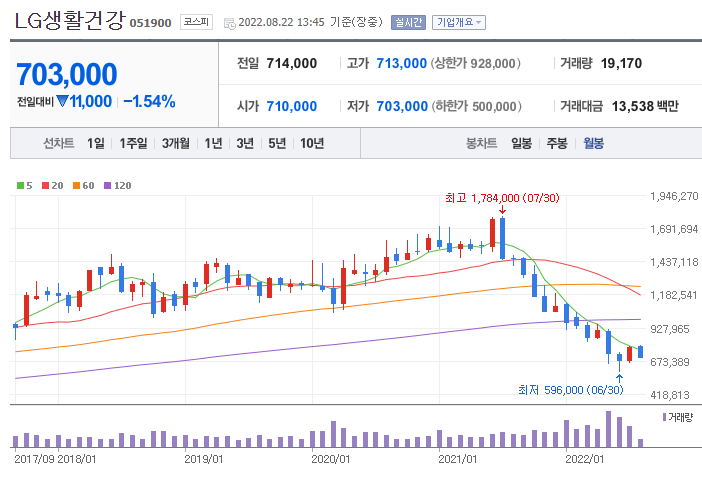
Task: Click the 418,813 price axis label
Action: click(670, 395)
